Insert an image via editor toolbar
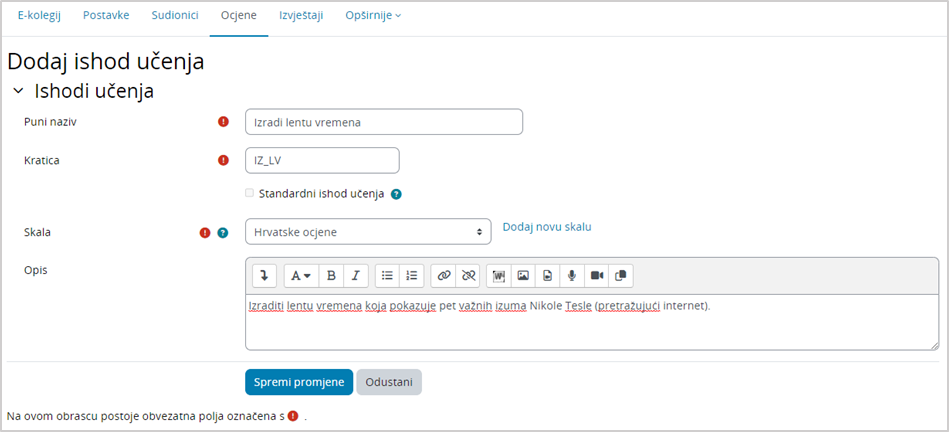This screenshot has width=949, height=432. pyautogui.click(x=523, y=276)
